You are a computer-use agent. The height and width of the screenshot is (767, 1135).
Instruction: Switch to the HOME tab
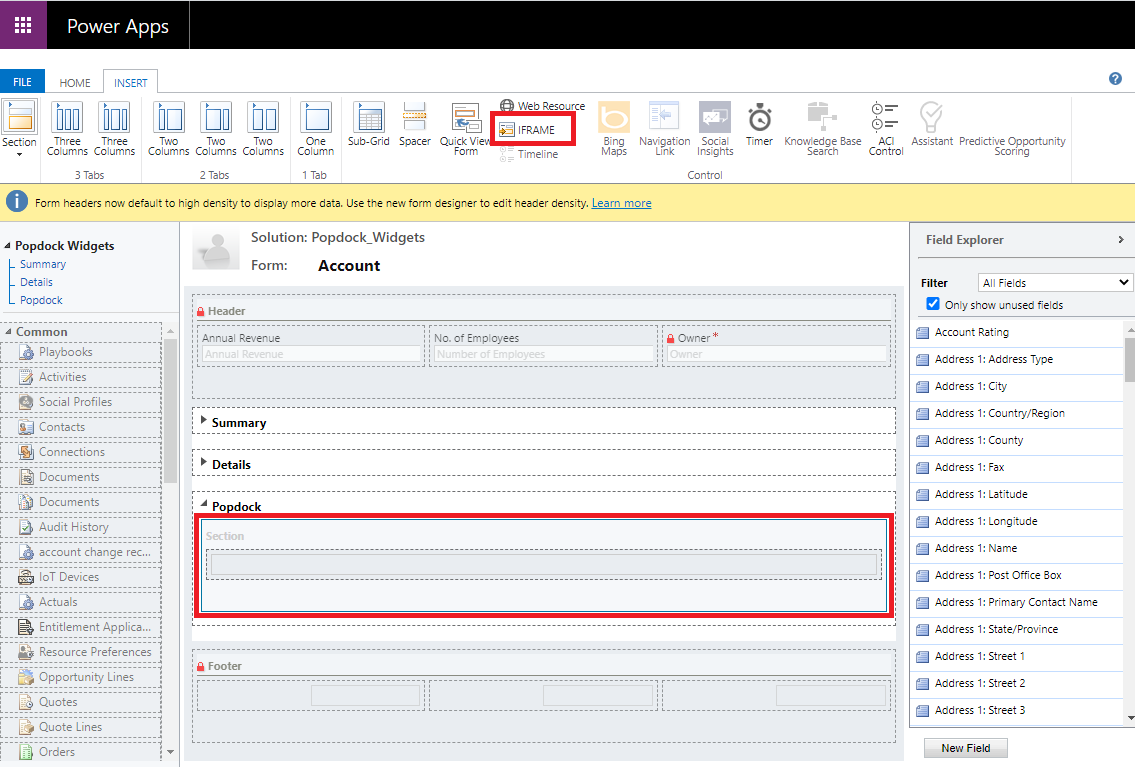[75, 82]
